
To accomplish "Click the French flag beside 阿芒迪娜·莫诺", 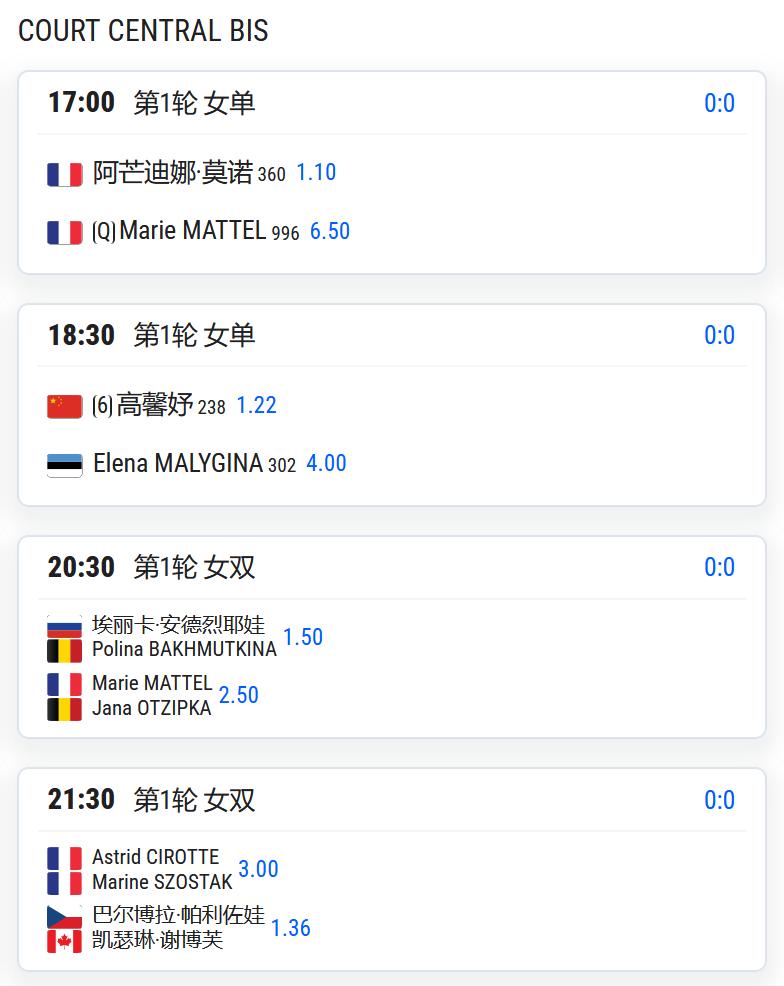I will tap(65, 174).
